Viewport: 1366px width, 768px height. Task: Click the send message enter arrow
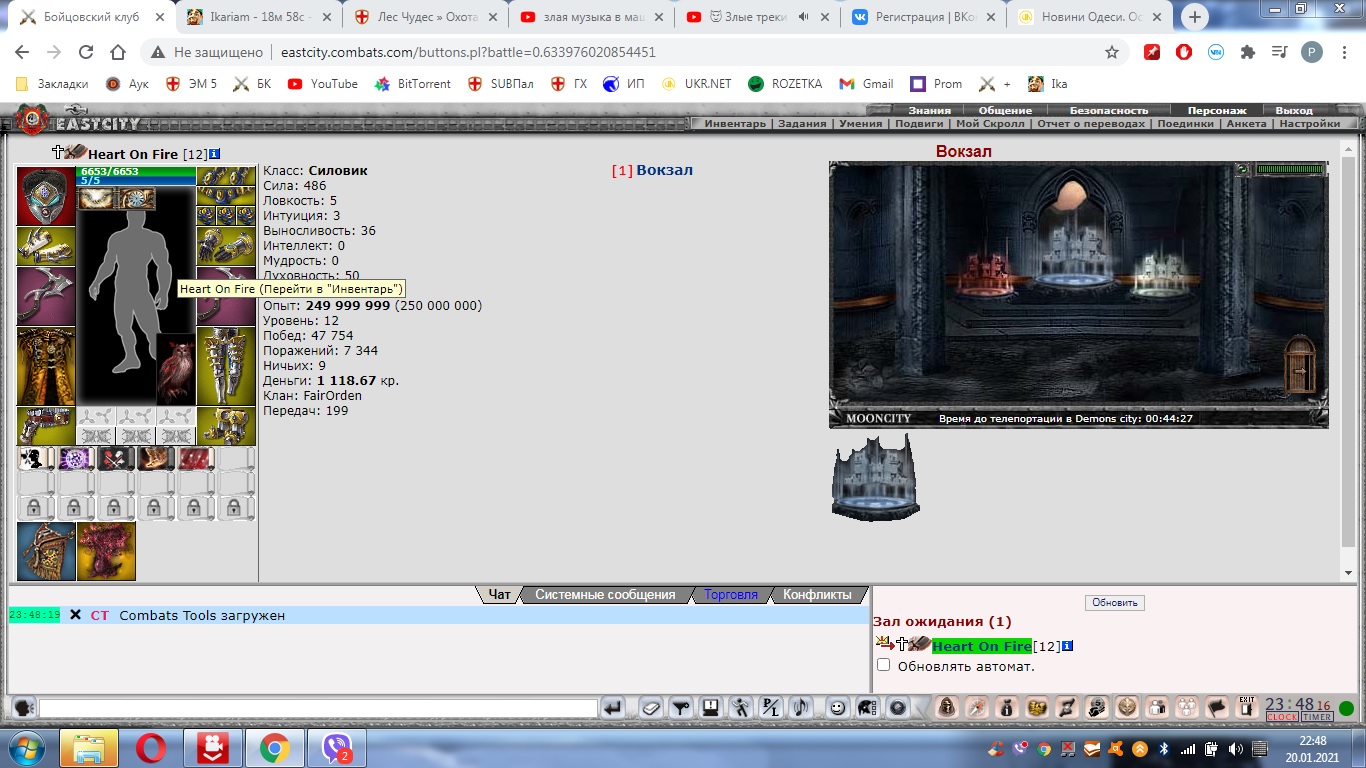point(612,708)
